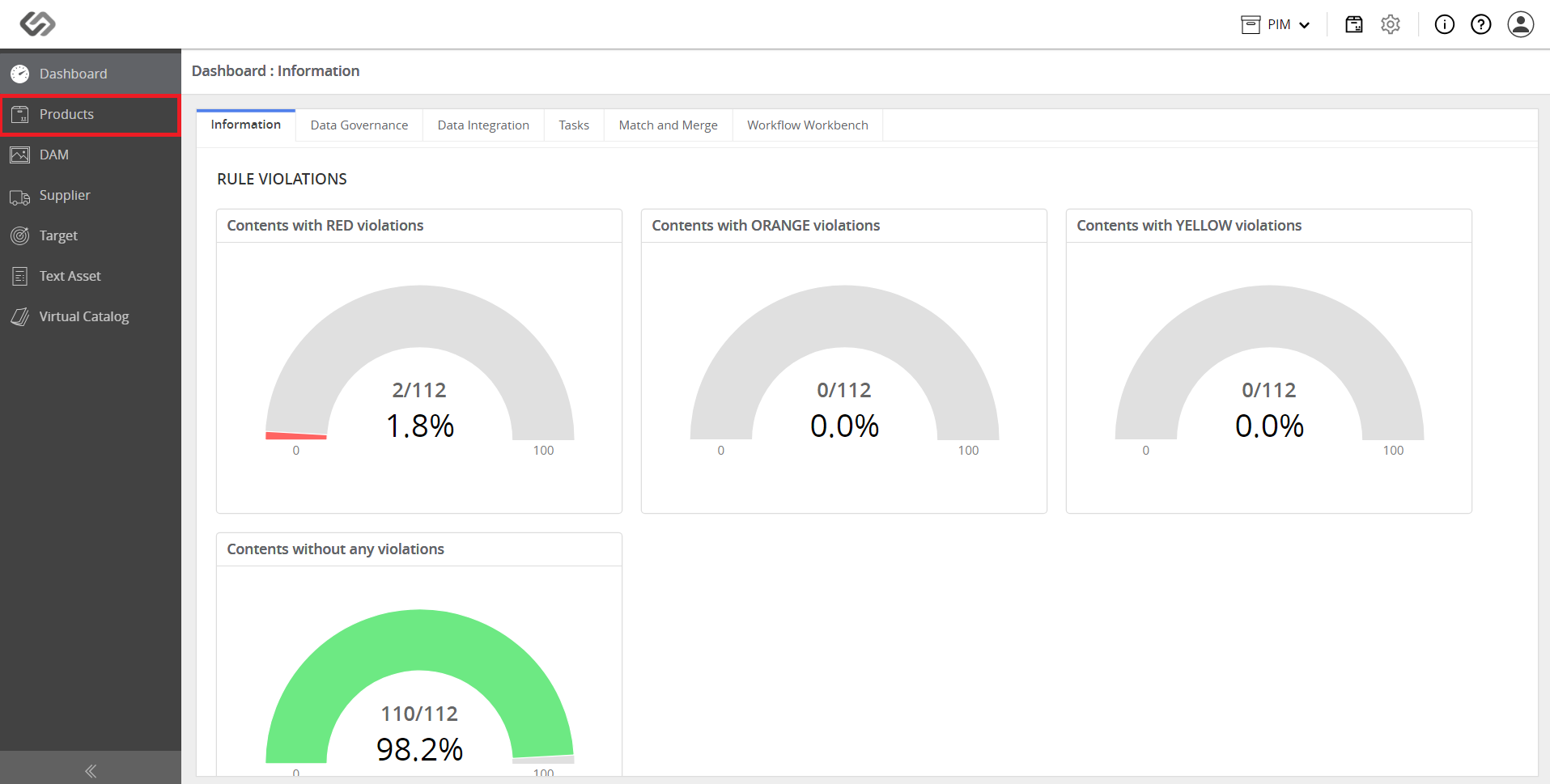
Task: Open Products from sidebar label
Action: tap(66, 114)
